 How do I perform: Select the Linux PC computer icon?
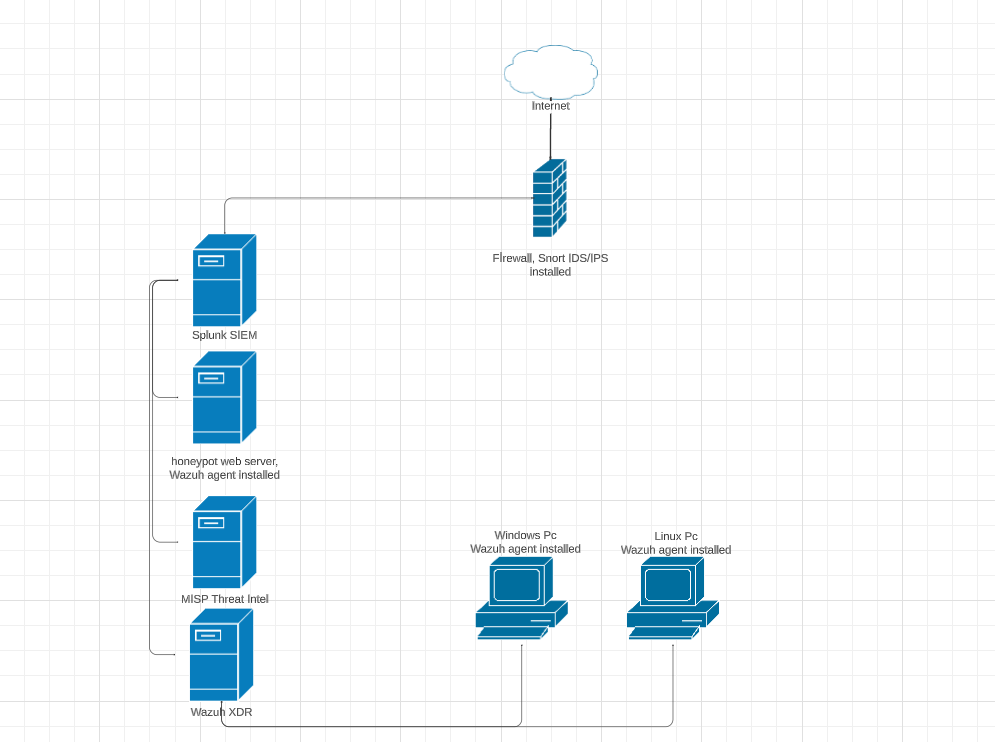tap(673, 598)
